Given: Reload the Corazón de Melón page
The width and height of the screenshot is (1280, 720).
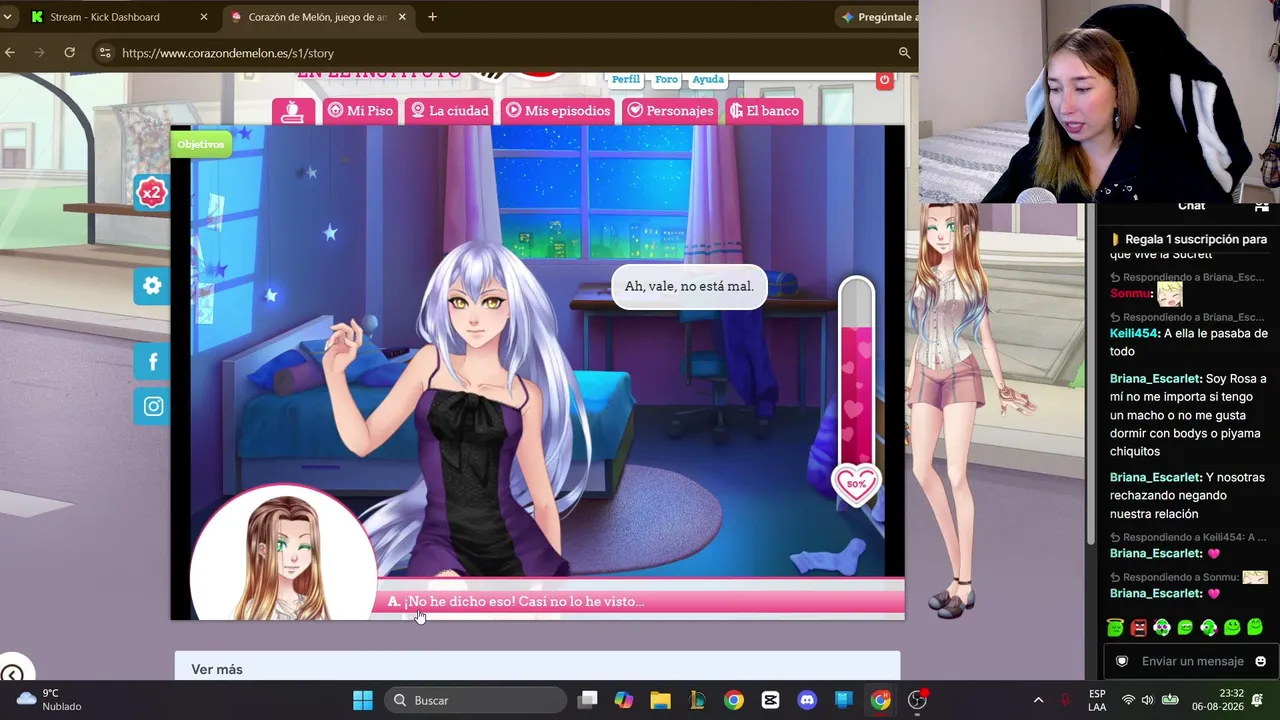Looking at the screenshot, I should click(69, 53).
